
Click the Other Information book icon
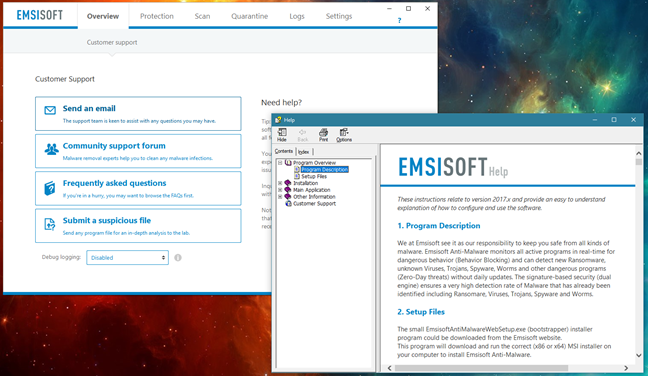tap(288, 197)
